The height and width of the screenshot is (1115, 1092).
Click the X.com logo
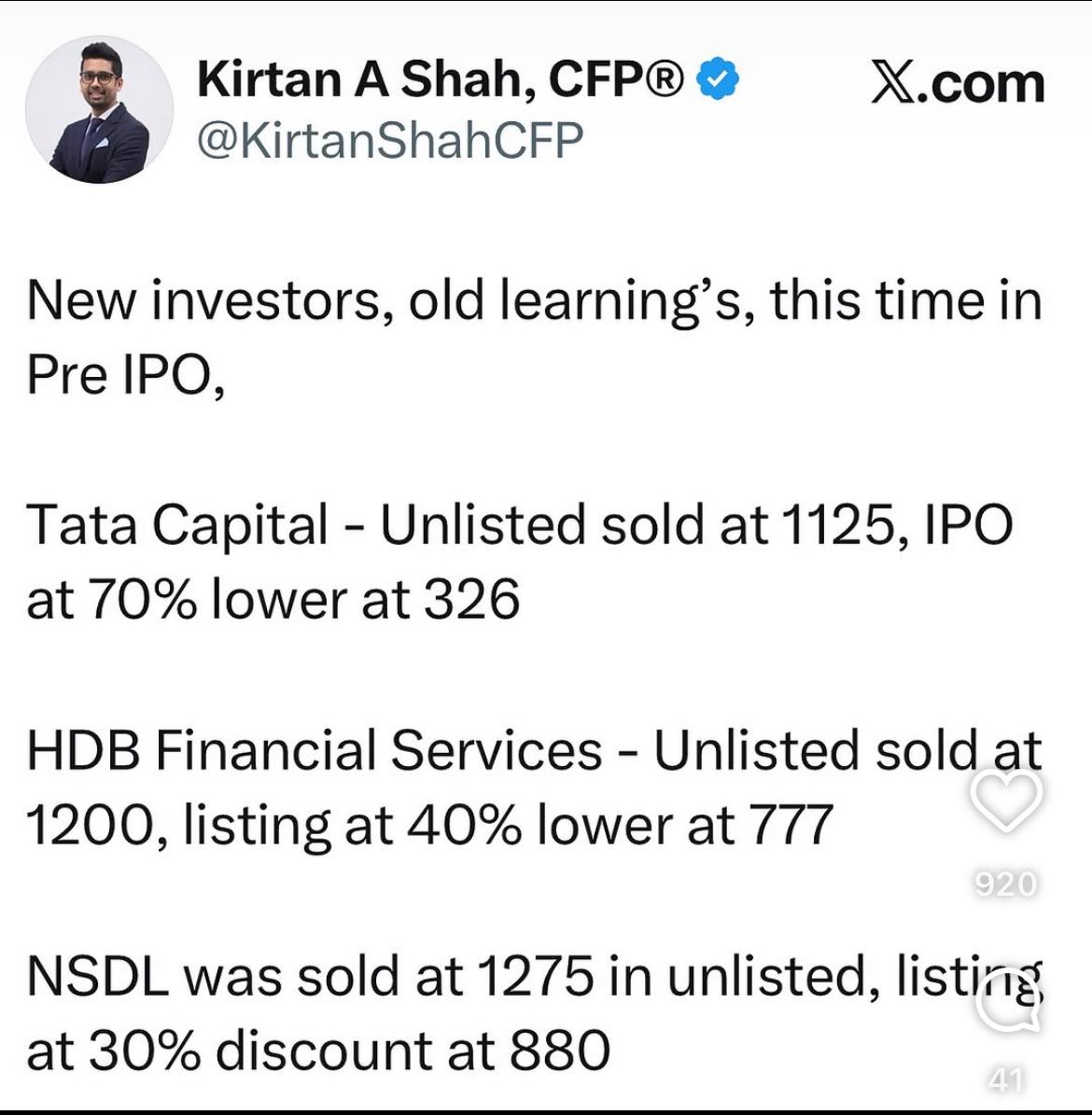(x=958, y=84)
